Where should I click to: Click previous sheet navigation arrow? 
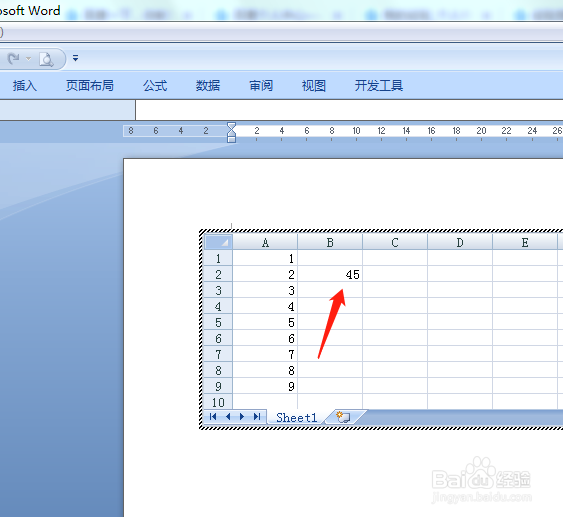pyautogui.click(x=228, y=416)
